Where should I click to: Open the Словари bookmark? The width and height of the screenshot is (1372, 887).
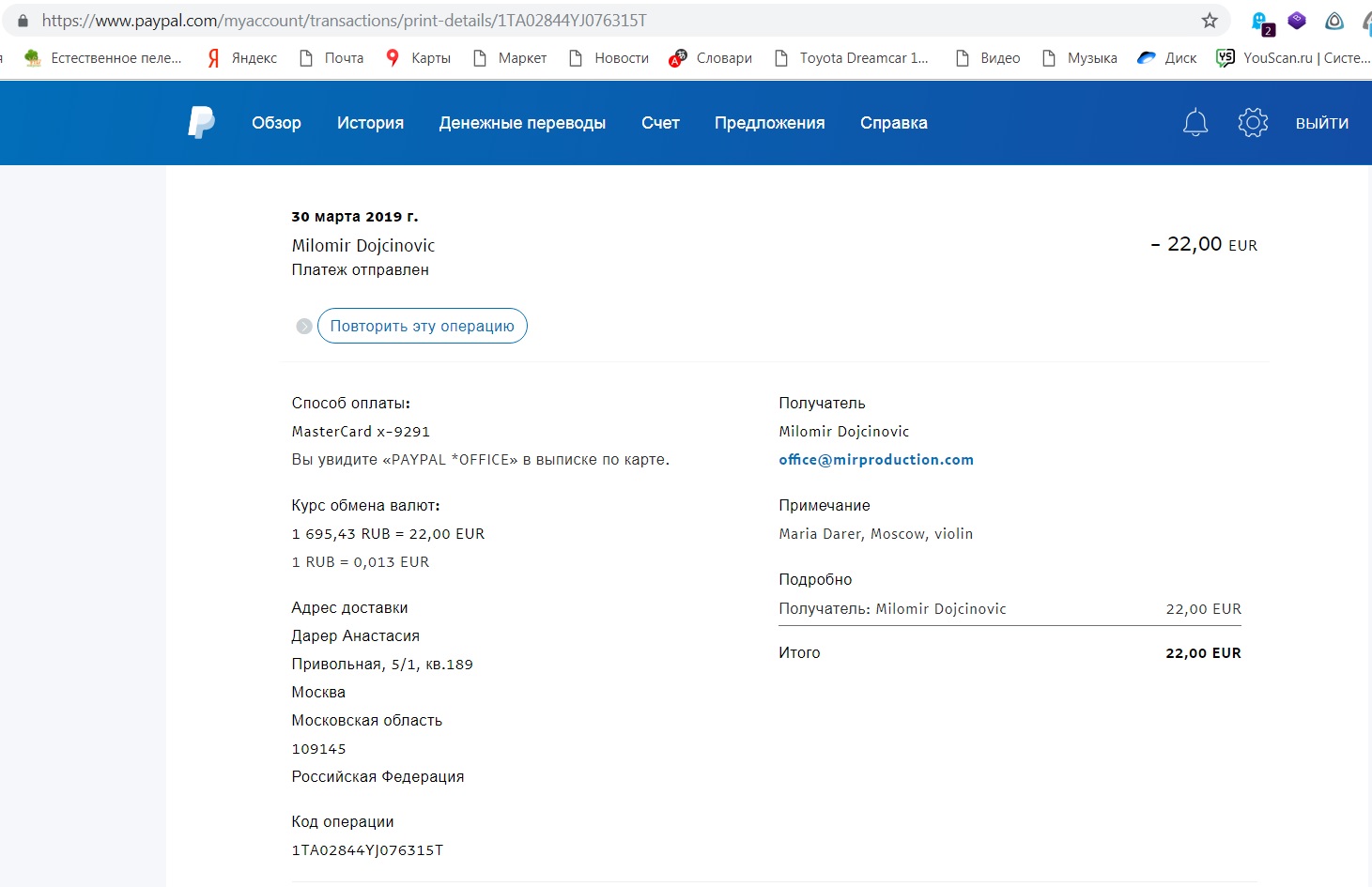click(711, 58)
